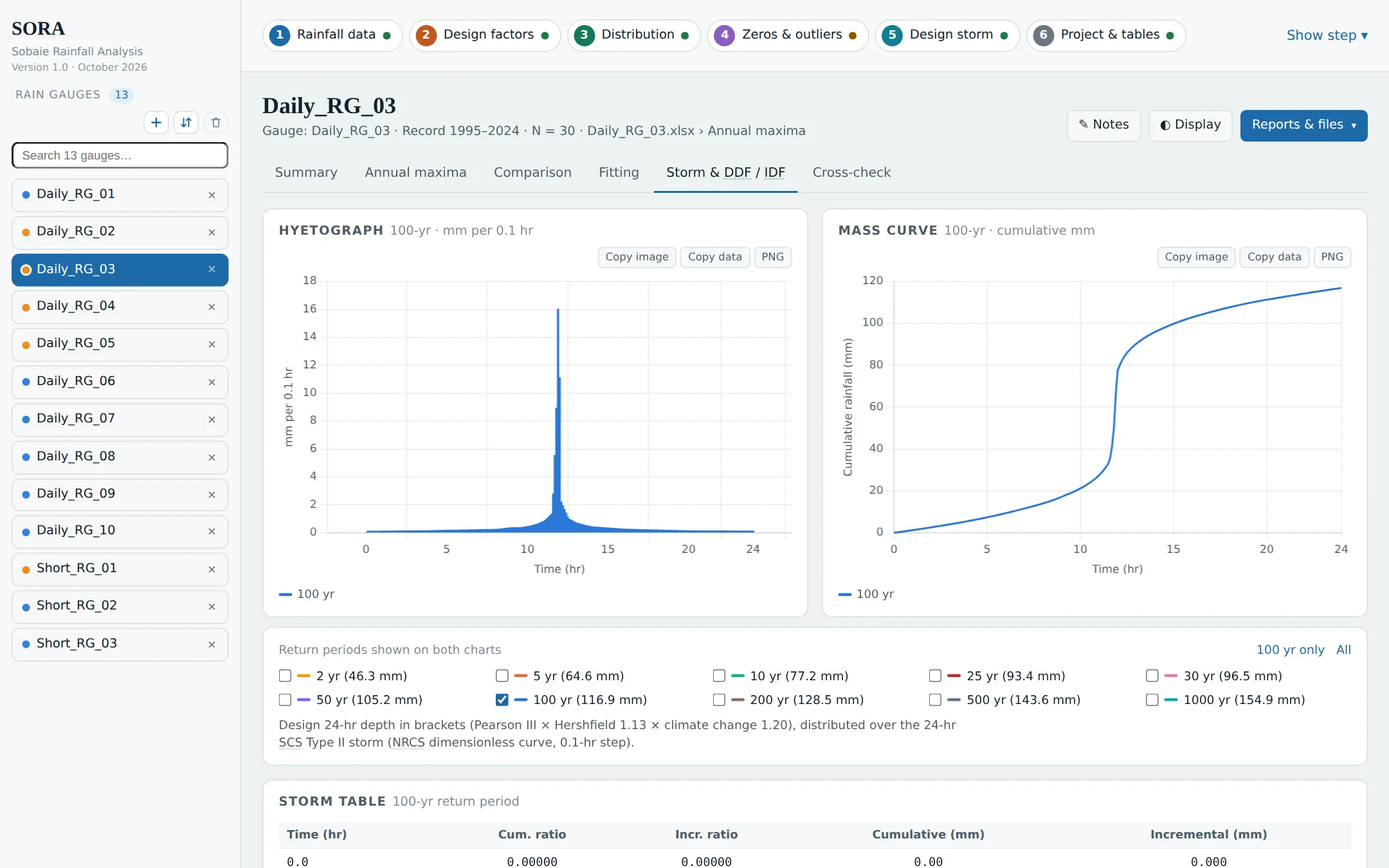Add a new rain gauge with plus icon

tap(156, 123)
